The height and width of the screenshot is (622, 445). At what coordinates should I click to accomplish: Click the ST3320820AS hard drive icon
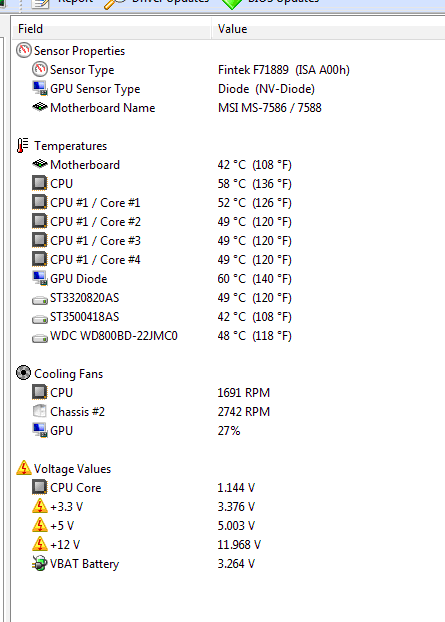[x=40, y=300]
